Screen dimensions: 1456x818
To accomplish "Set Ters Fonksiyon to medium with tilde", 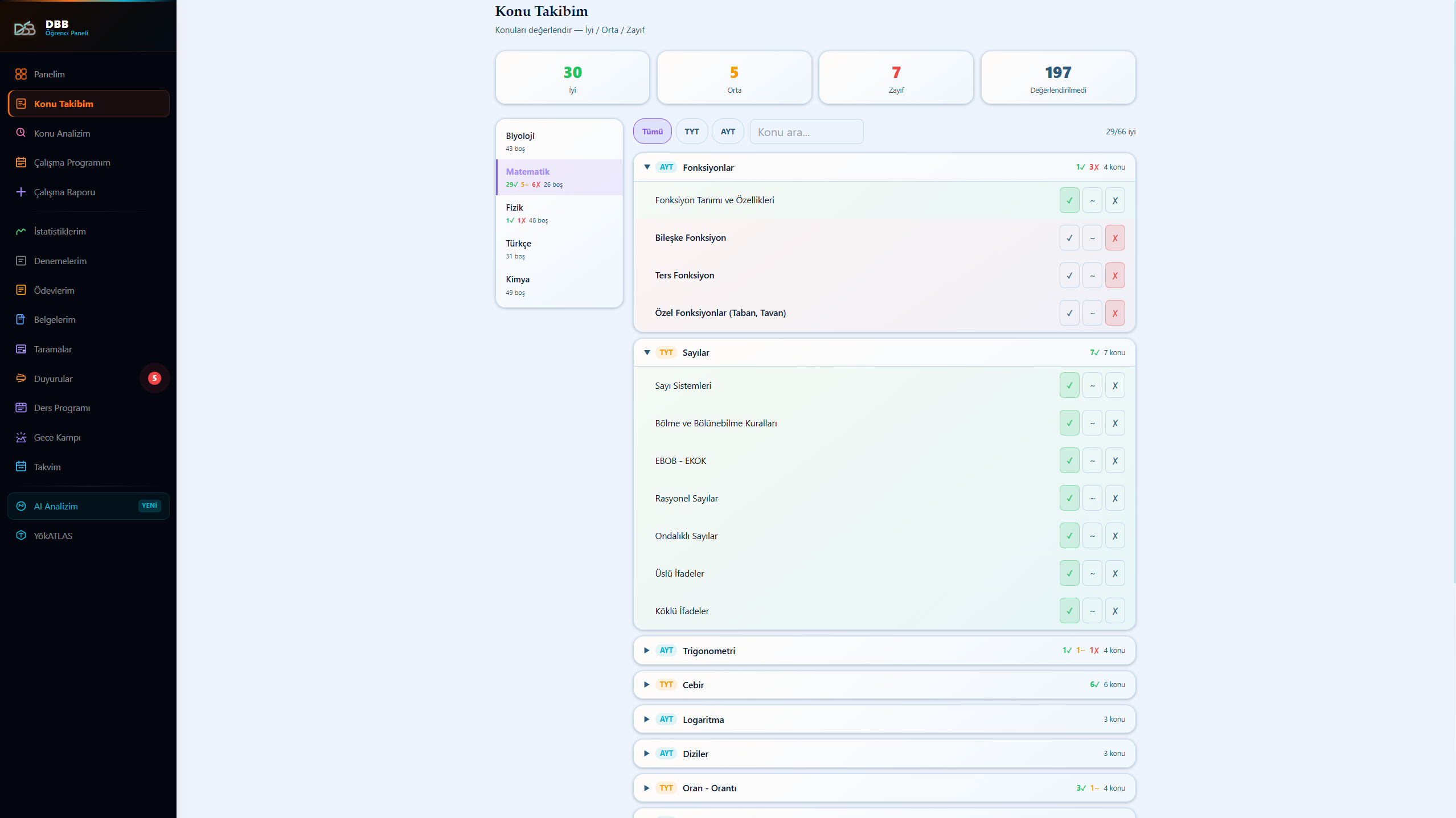I will (x=1092, y=276).
